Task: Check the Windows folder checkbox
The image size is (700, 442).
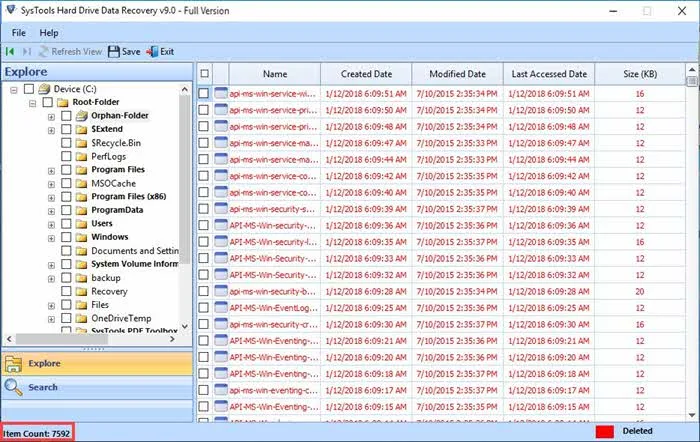Action: [x=66, y=237]
